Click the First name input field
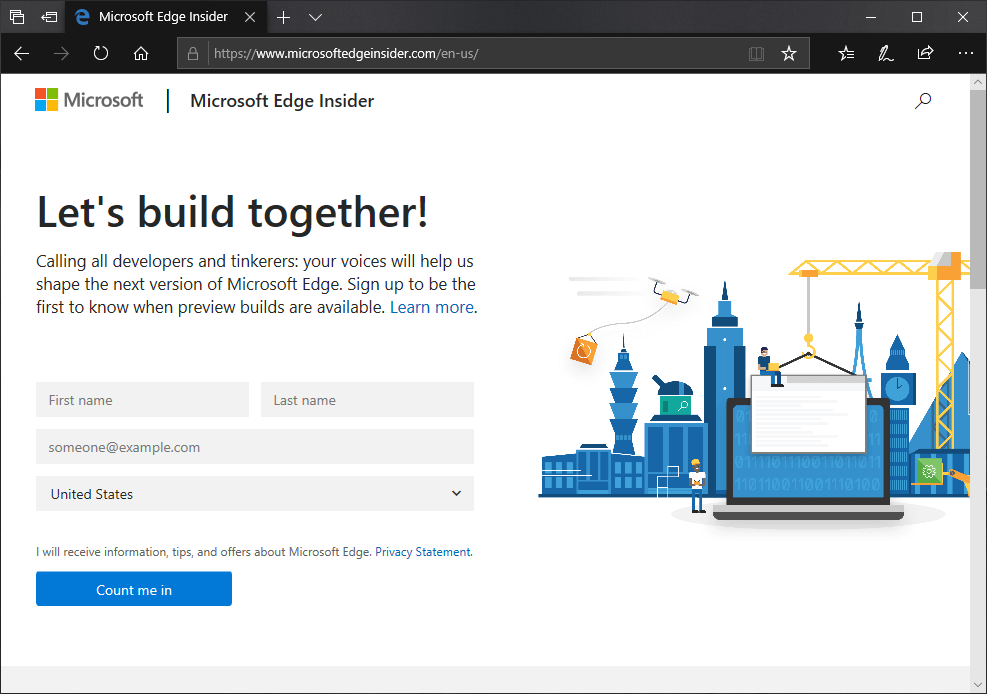This screenshot has width=987, height=694. 142,399
